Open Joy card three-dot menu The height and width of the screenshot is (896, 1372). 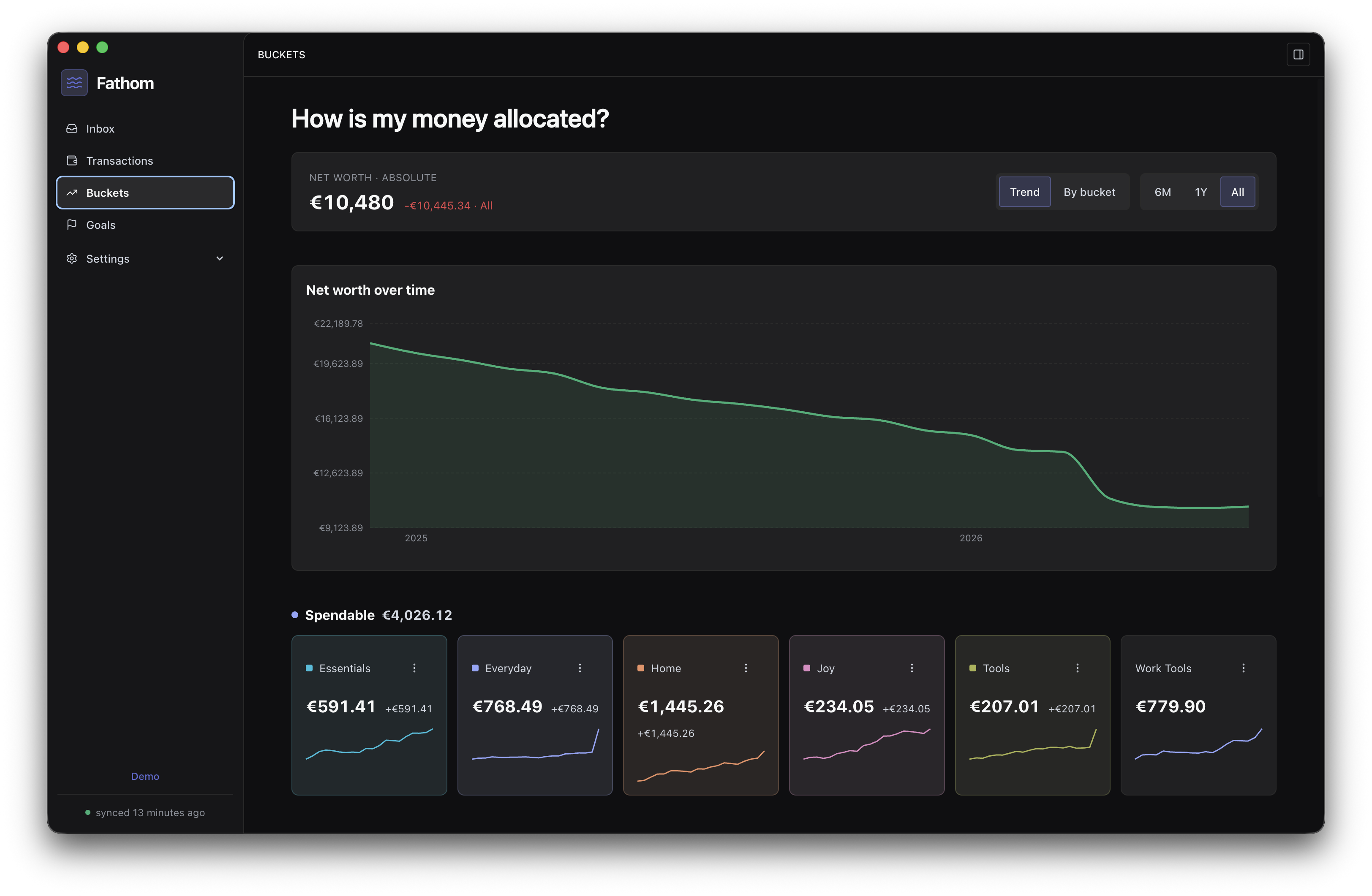coord(912,668)
